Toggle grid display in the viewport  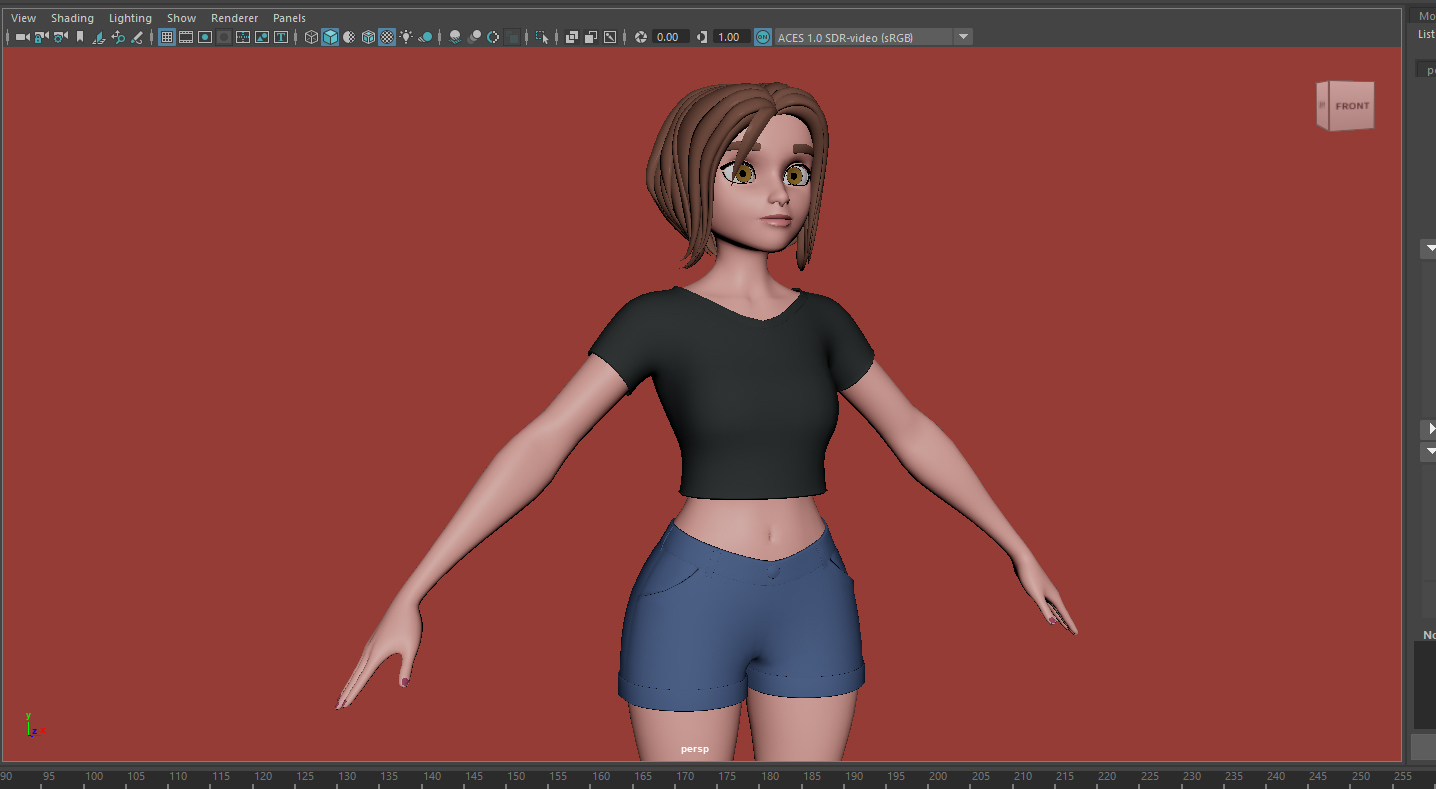pyautogui.click(x=166, y=37)
